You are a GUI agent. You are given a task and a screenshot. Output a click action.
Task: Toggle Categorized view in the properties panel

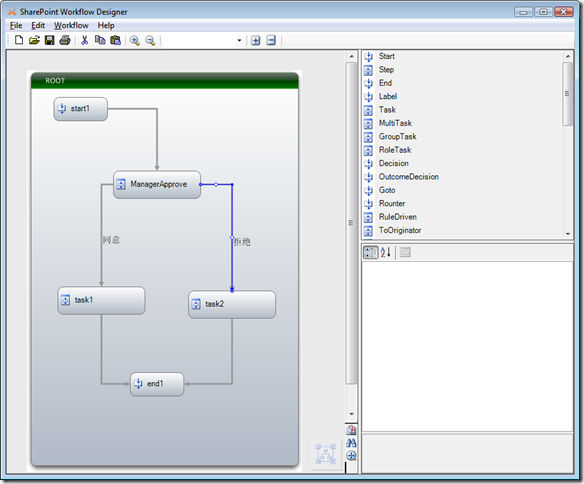370,252
